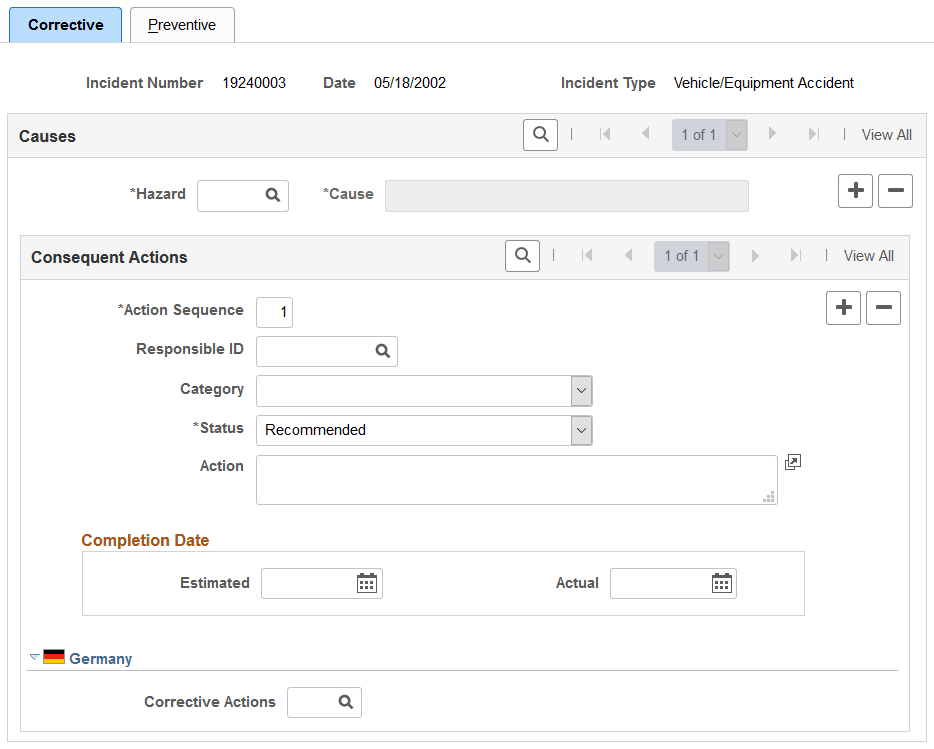This screenshot has width=934, height=749.
Task: Click the Germany section link
Action: [x=100, y=658]
